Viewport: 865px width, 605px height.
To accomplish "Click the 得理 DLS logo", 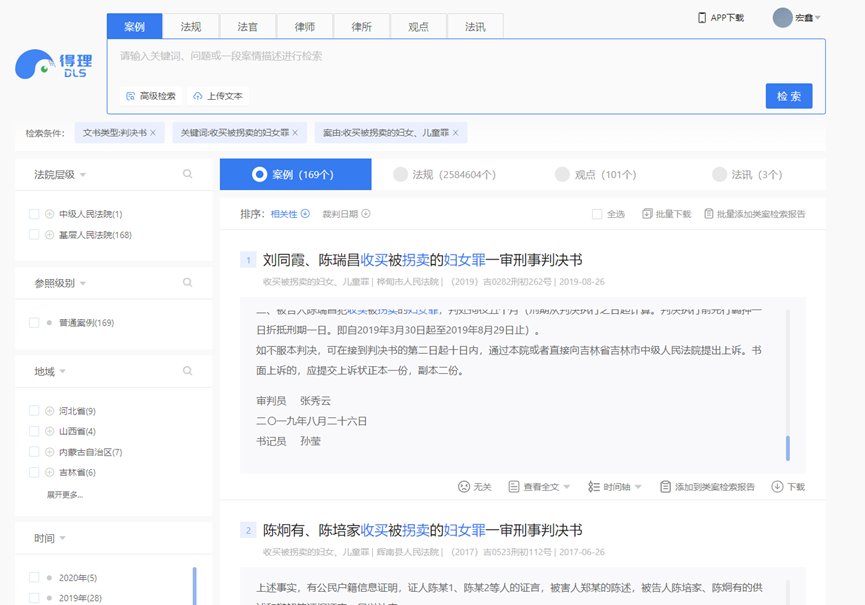I will click(54, 65).
